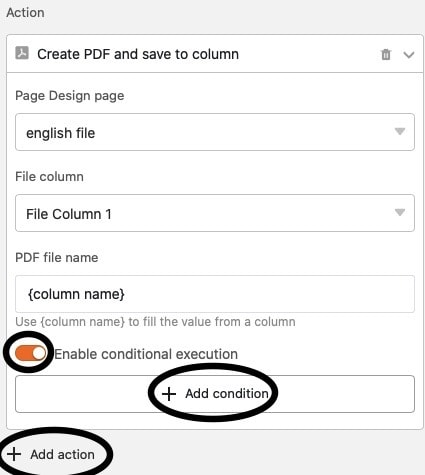Click the Add condition button
The width and height of the screenshot is (425, 475).
coord(215,394)
